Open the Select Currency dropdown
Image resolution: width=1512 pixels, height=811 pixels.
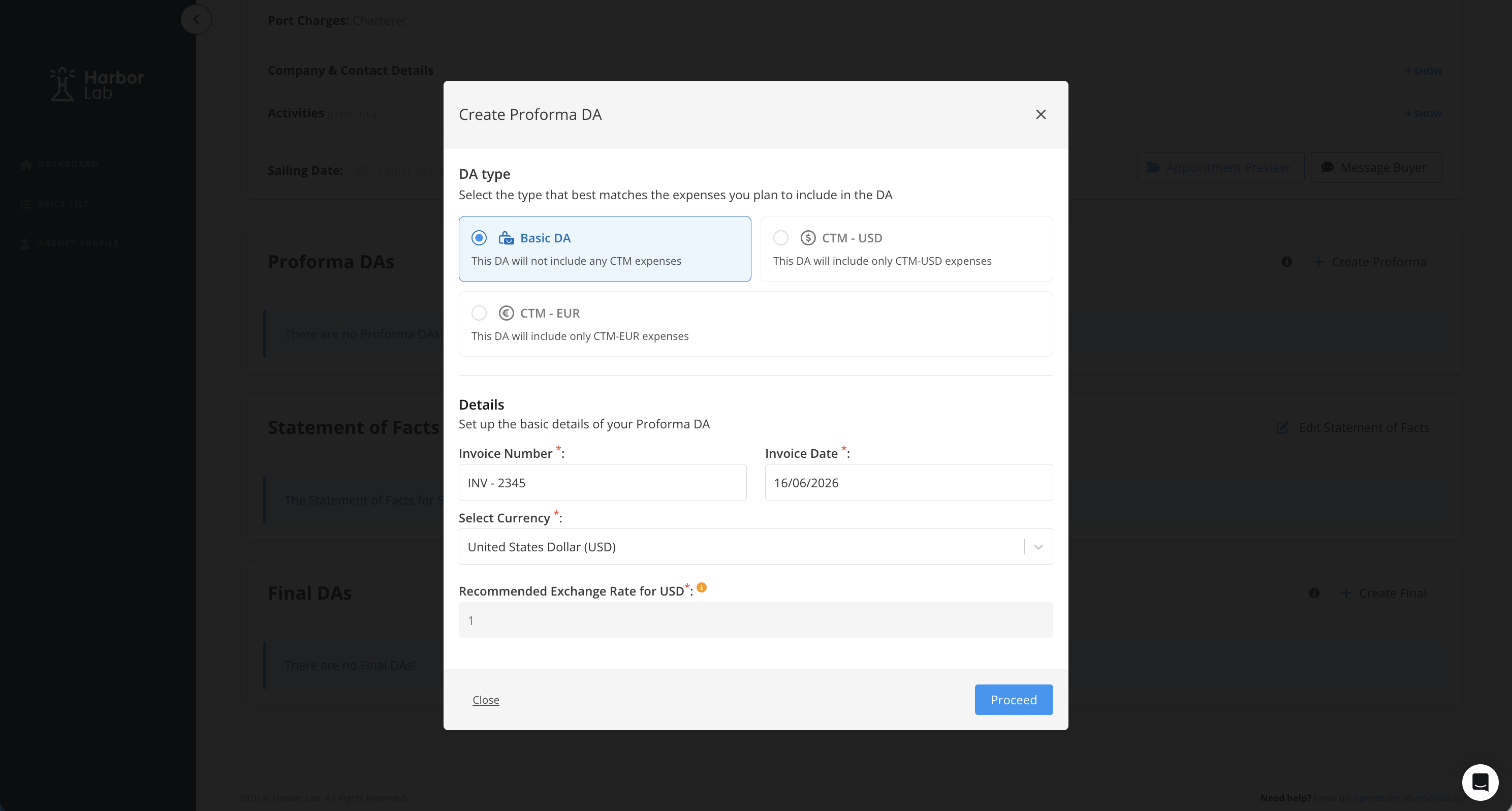pyautogui.click(x=755, y=547)
